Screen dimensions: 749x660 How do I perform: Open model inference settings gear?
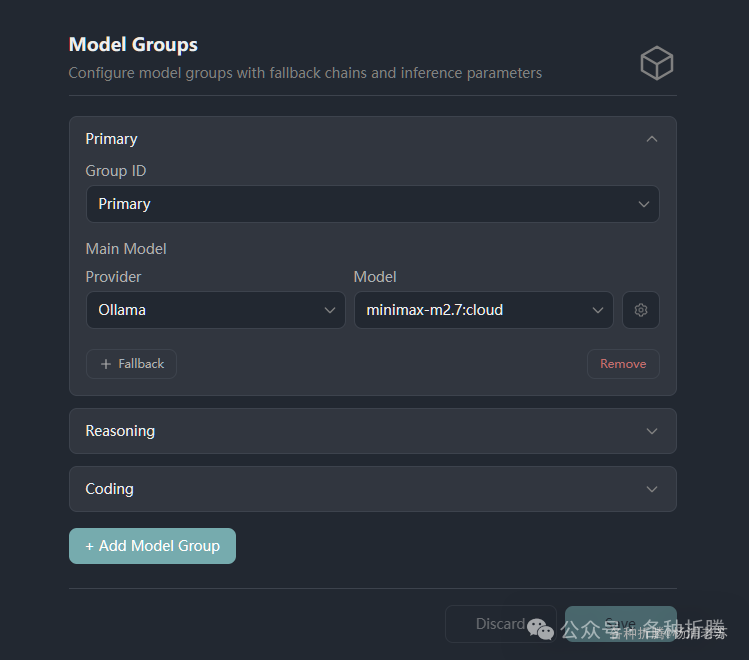tap(641, 310)
